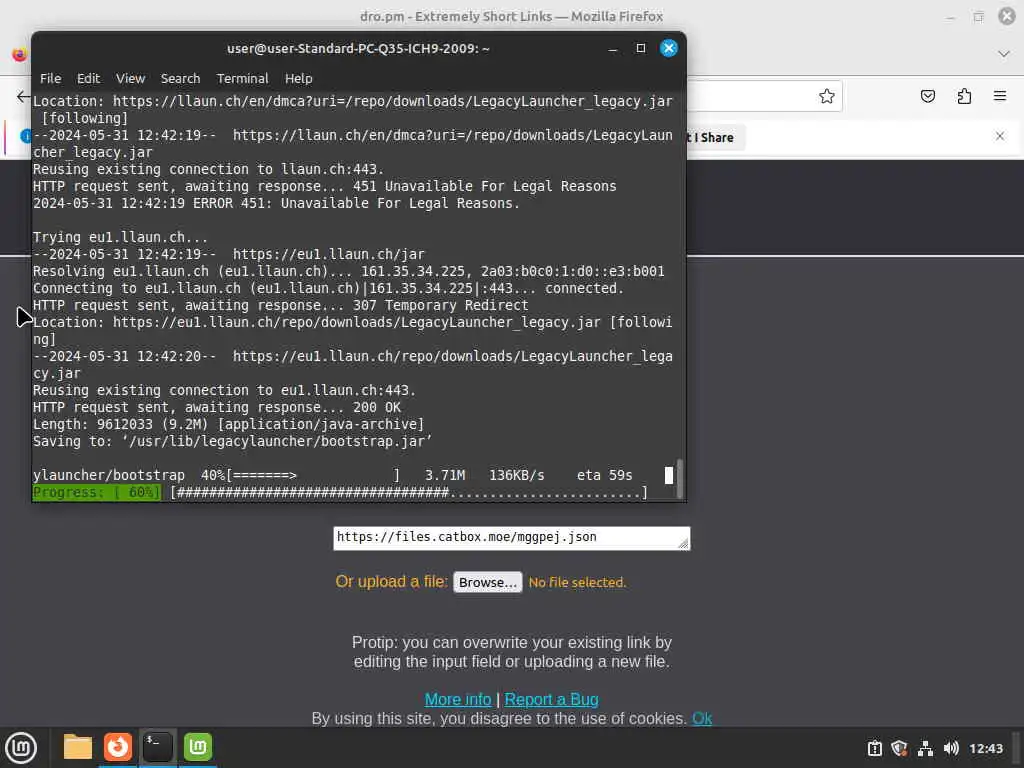Open the terminal View menu
This screenshot has width=1024, height=768.
pos(131,78)
